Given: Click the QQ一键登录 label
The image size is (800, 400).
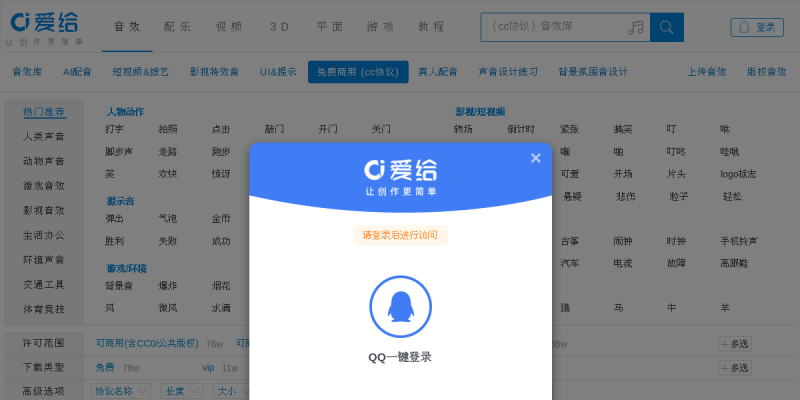Looking at the screenshot, I should click(400, 357).
